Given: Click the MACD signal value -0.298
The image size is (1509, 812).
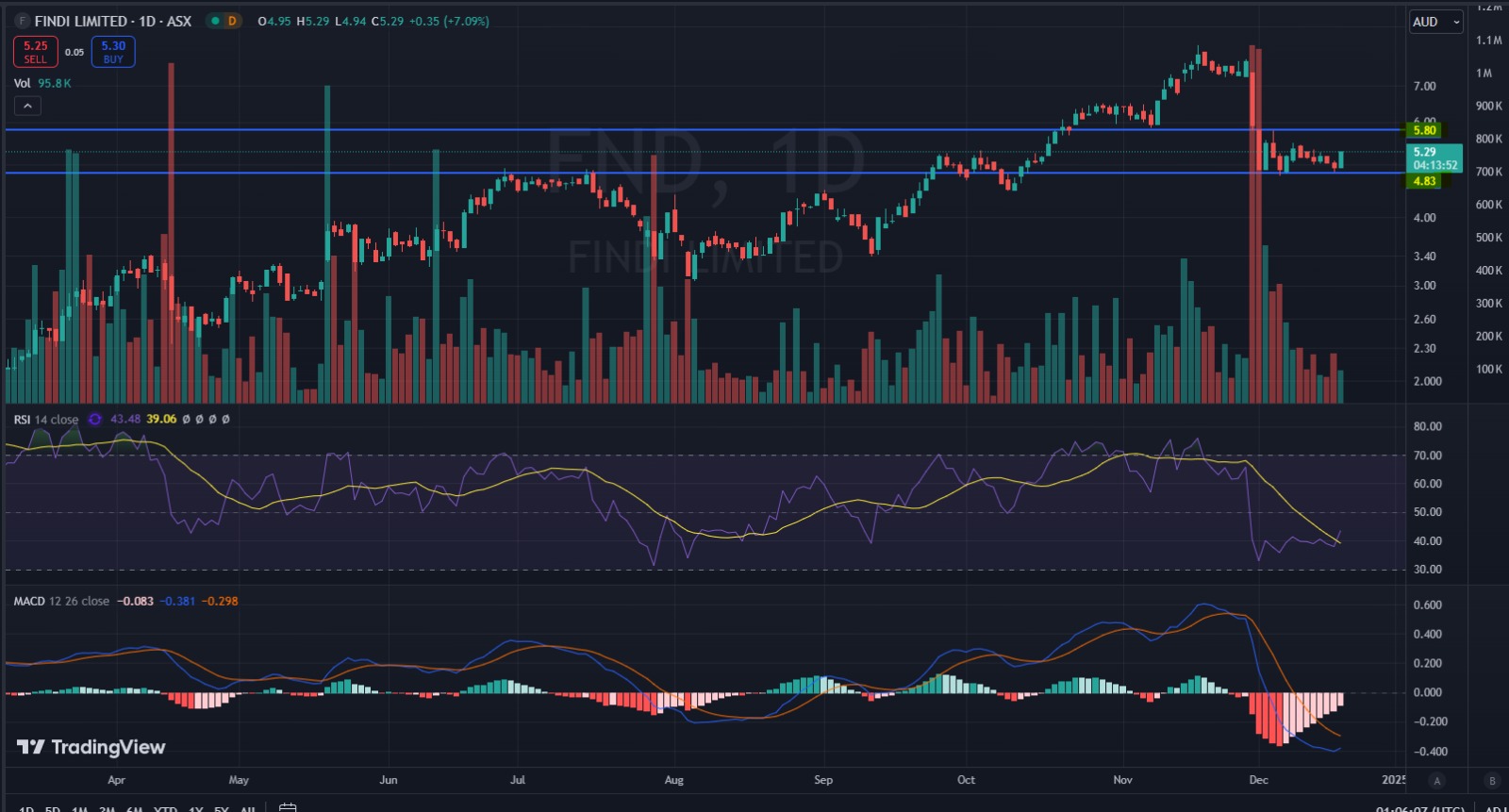Looking at the screenshot, I should (x=220, y=601).
